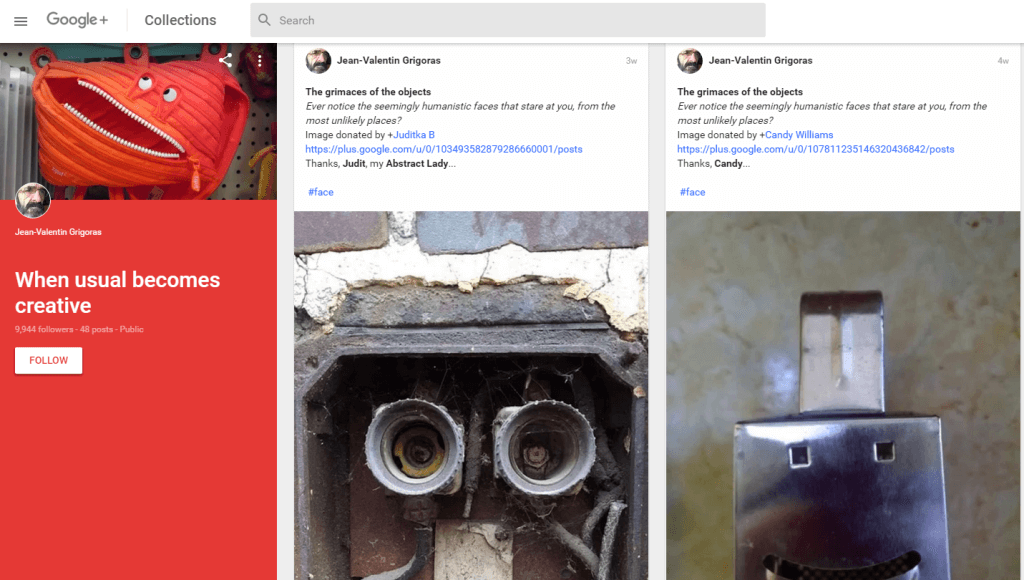The image size is (1024, 580).
Task: Open the +Juditka B profile link
Action: (413, 135)
